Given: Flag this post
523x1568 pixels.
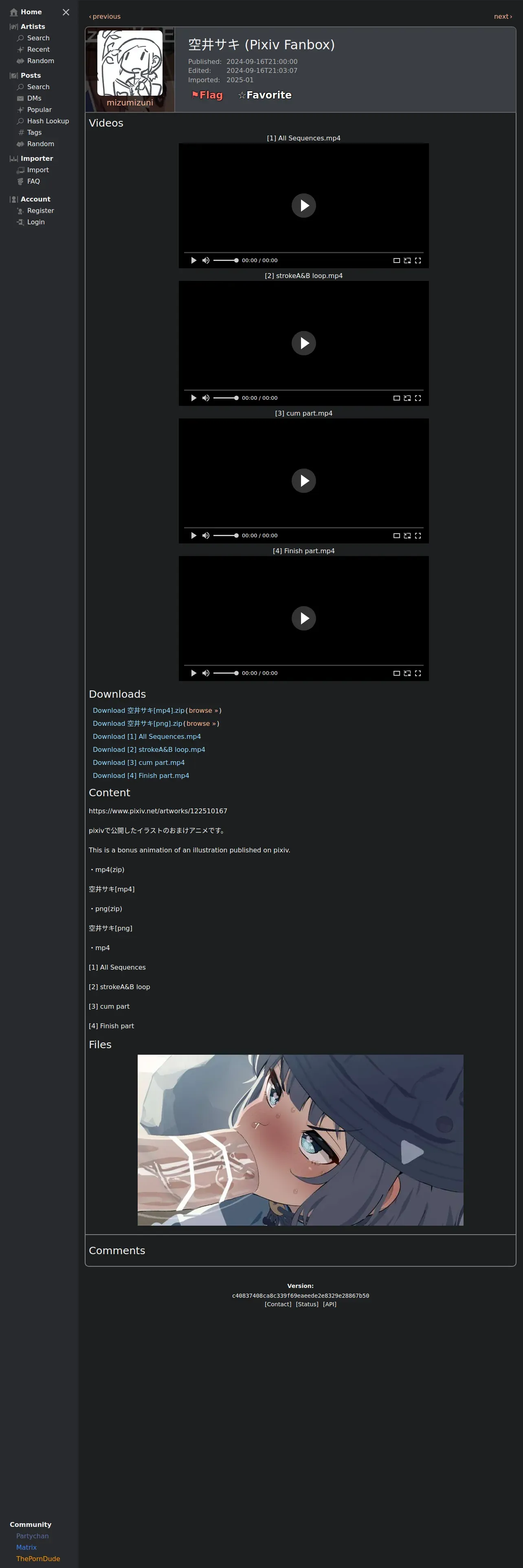Looking at the screenshot, I should coord(207,95).
